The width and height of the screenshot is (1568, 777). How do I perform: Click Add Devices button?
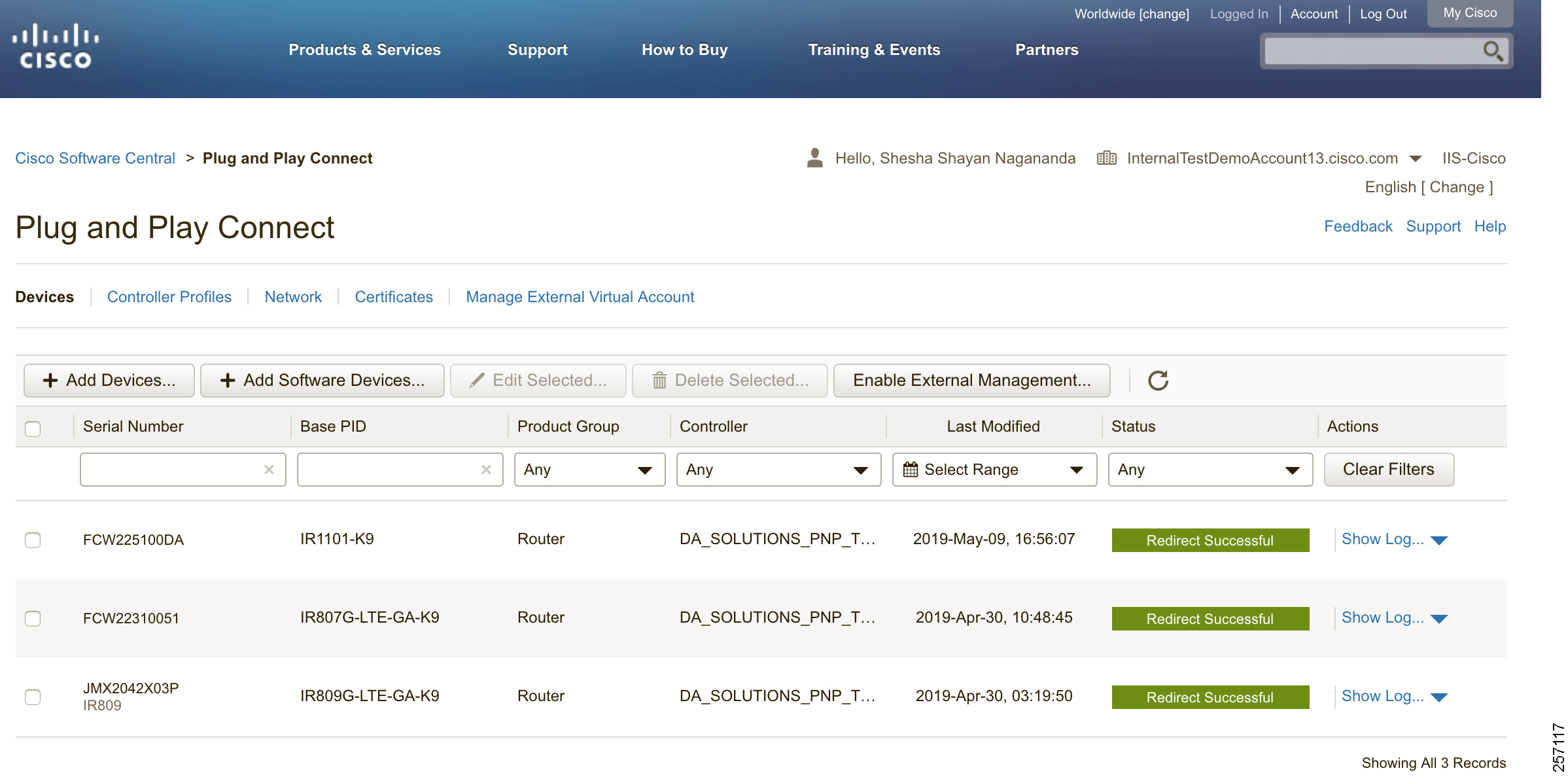[x=109, y=381]
